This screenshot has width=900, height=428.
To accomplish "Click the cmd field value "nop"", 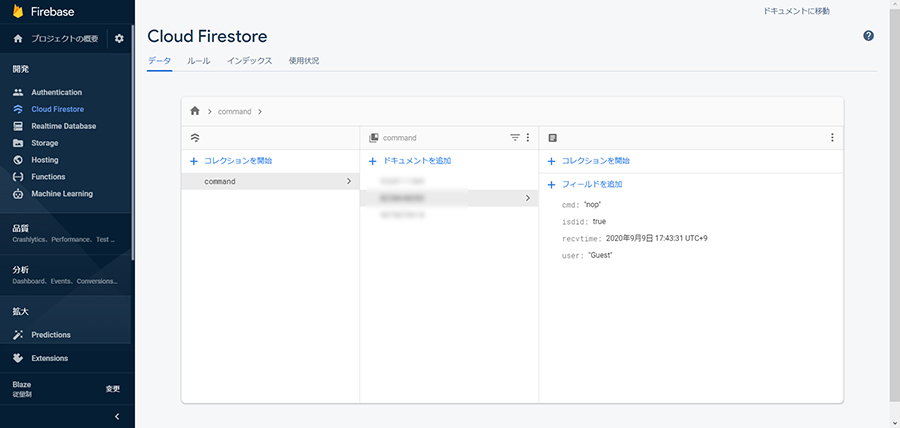I will [592, 204].
